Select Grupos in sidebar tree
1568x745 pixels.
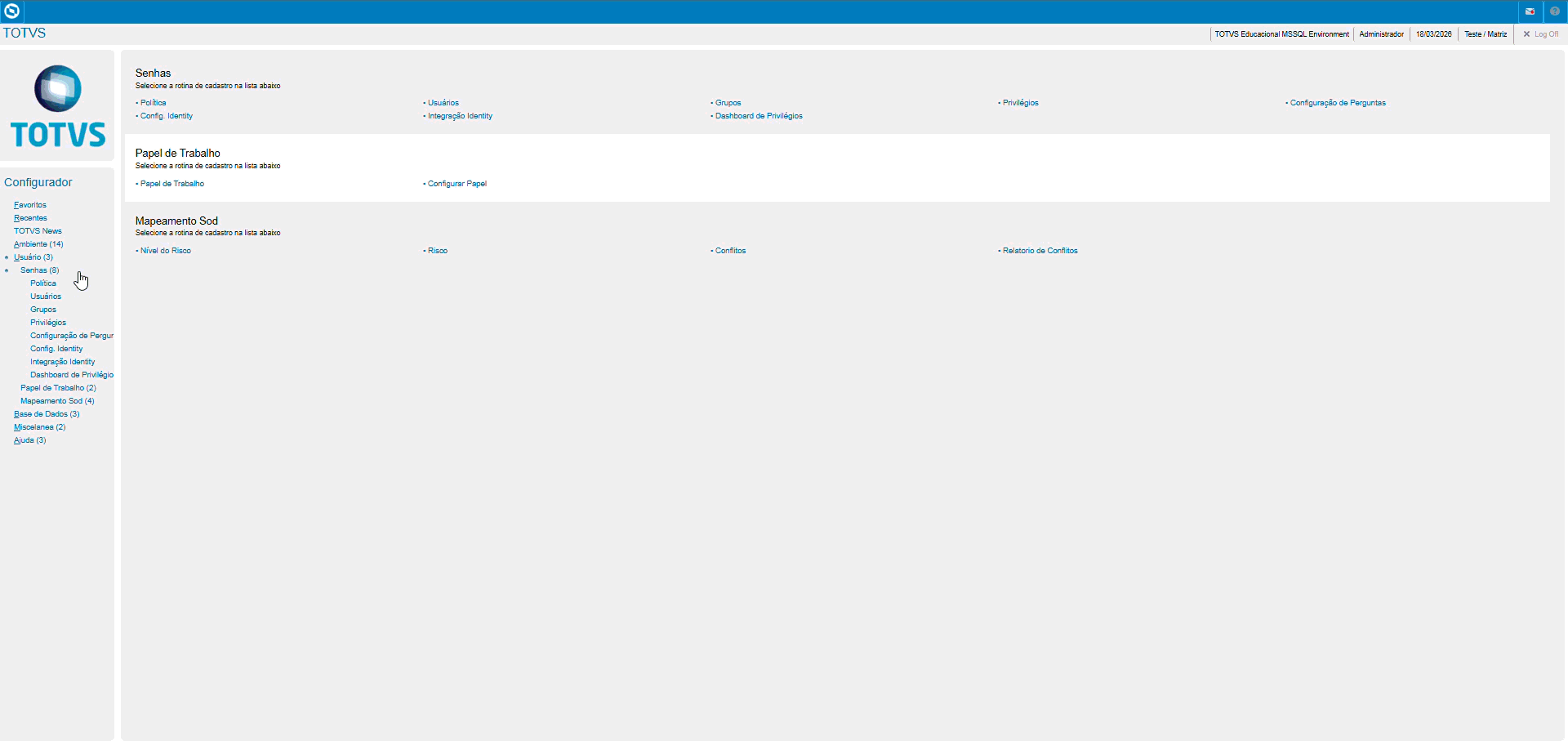click(43, 310)
